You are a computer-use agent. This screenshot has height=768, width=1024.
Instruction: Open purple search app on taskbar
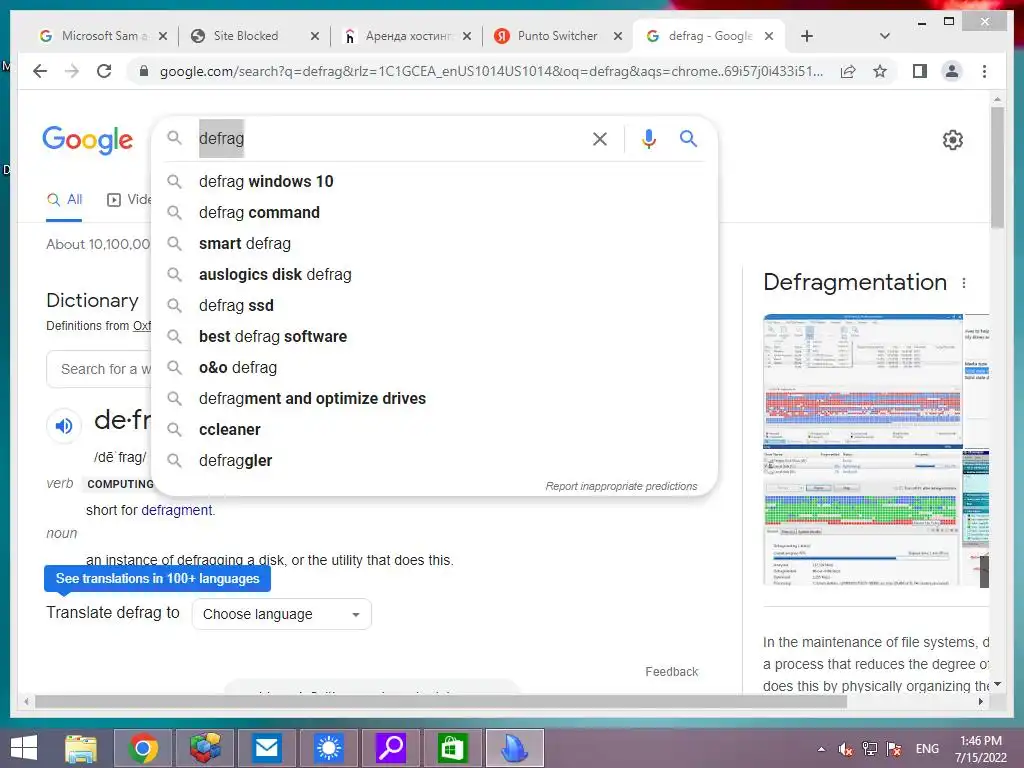pos(391,748)
